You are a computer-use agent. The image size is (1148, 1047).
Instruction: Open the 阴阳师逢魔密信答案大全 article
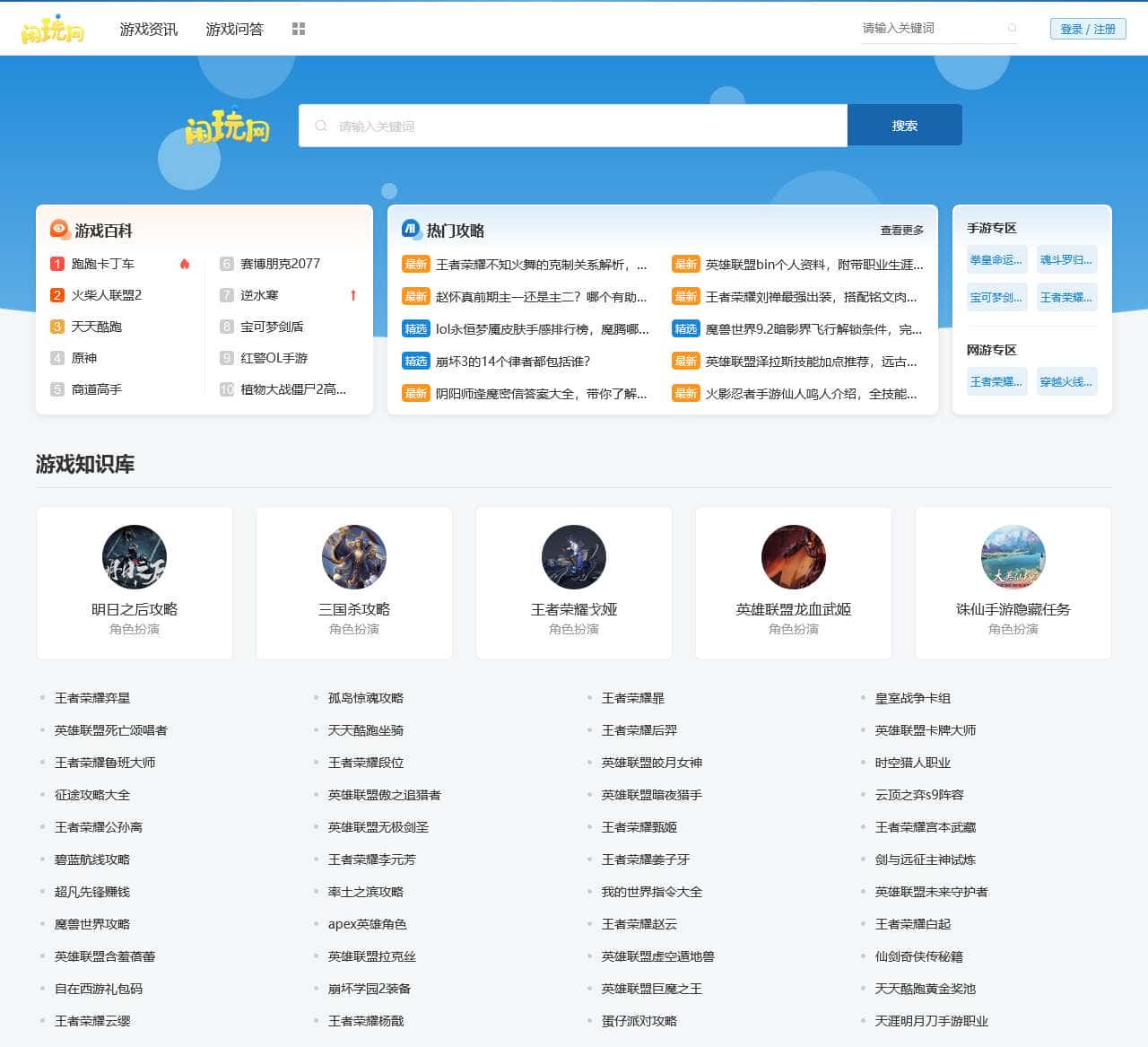[x=541, y=394]
